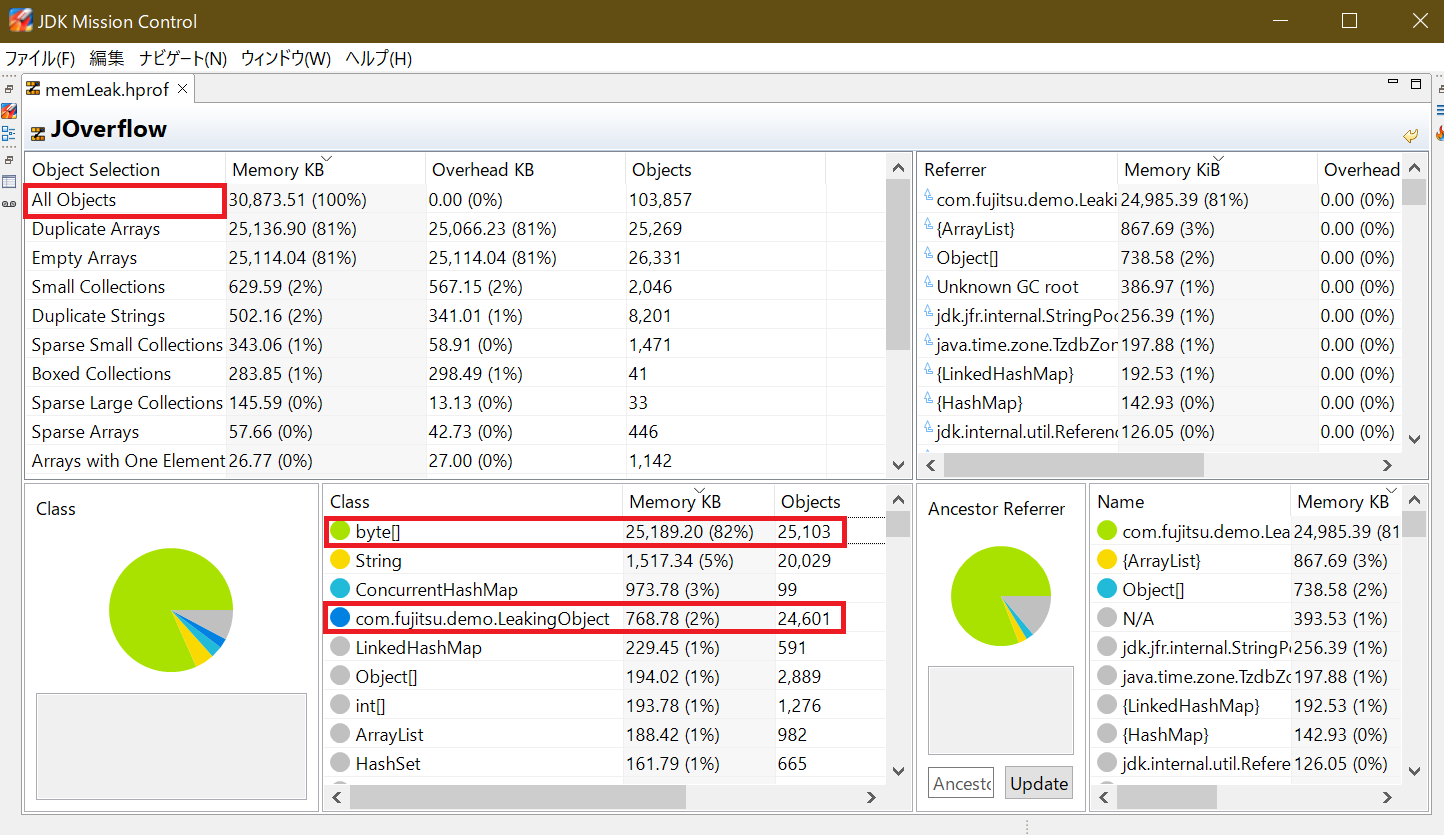This screenshot has width=1444, height=835.
Task: Click the Outline view icon in left sidebar
Action: (9, 133)
